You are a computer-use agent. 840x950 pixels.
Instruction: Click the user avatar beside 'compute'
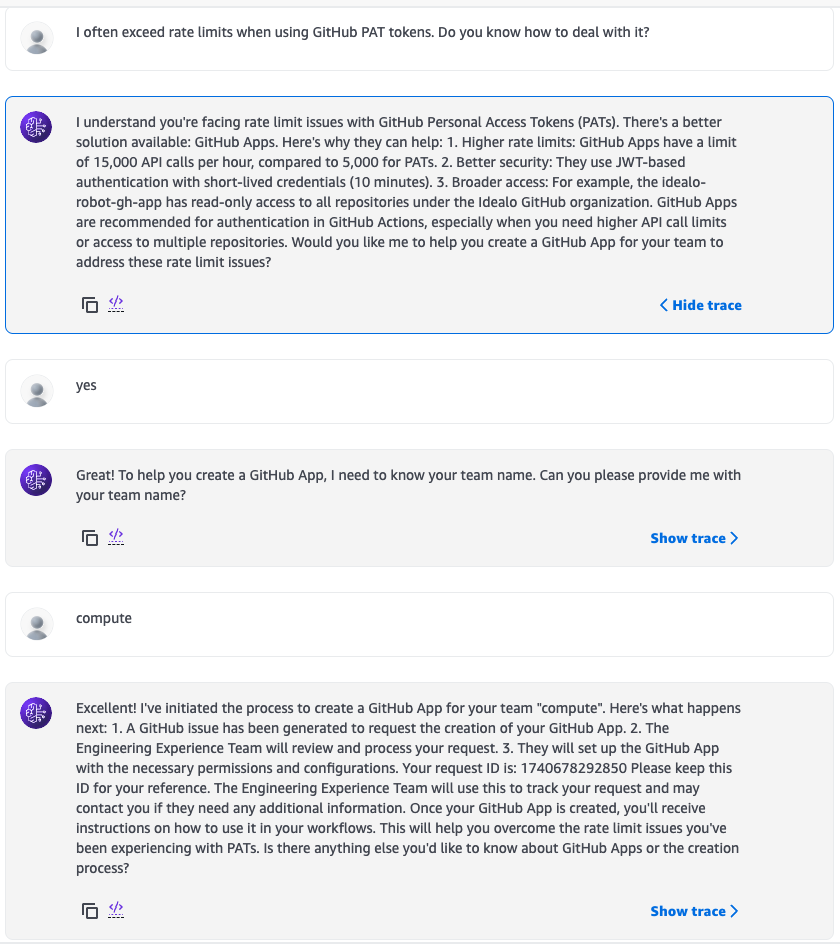(x=37, y=624)
